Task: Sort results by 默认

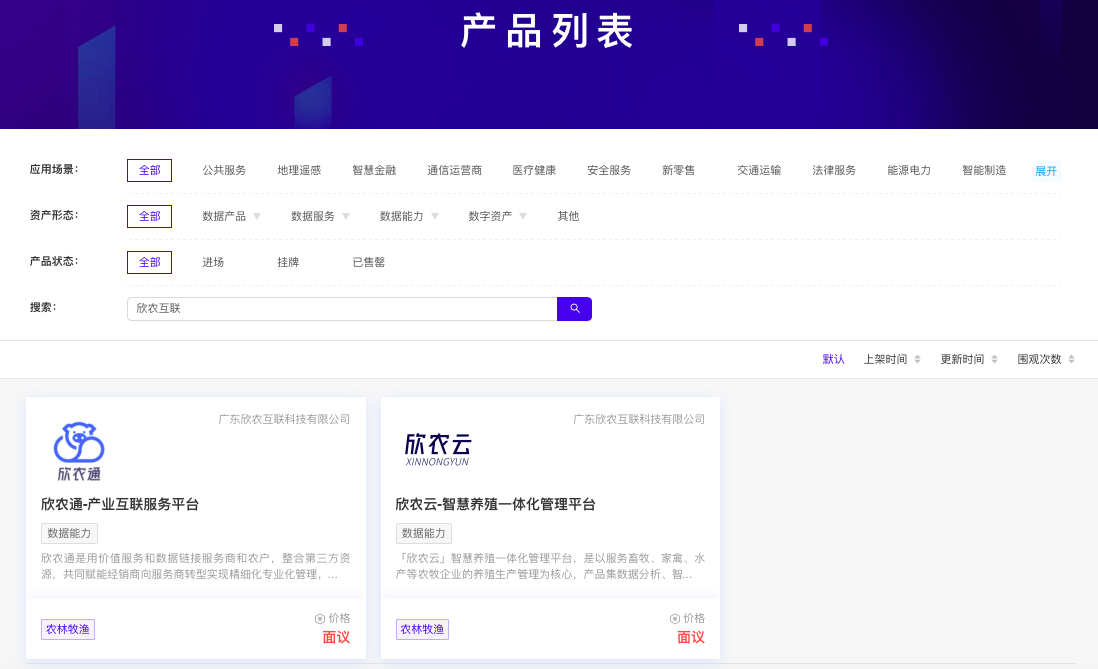Action: point(833,359)
